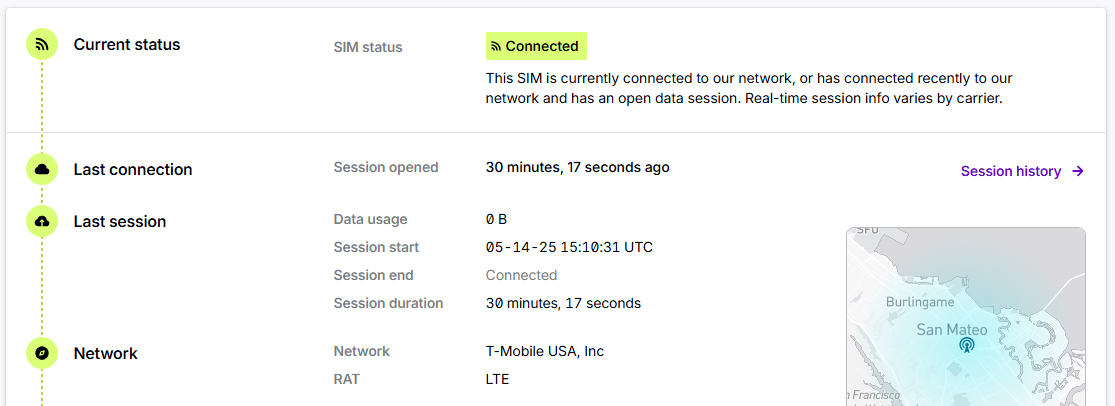This screenshot has height=406, width=1115.
Task: Click the cell tower marker on map
Action: coord(966,346)
